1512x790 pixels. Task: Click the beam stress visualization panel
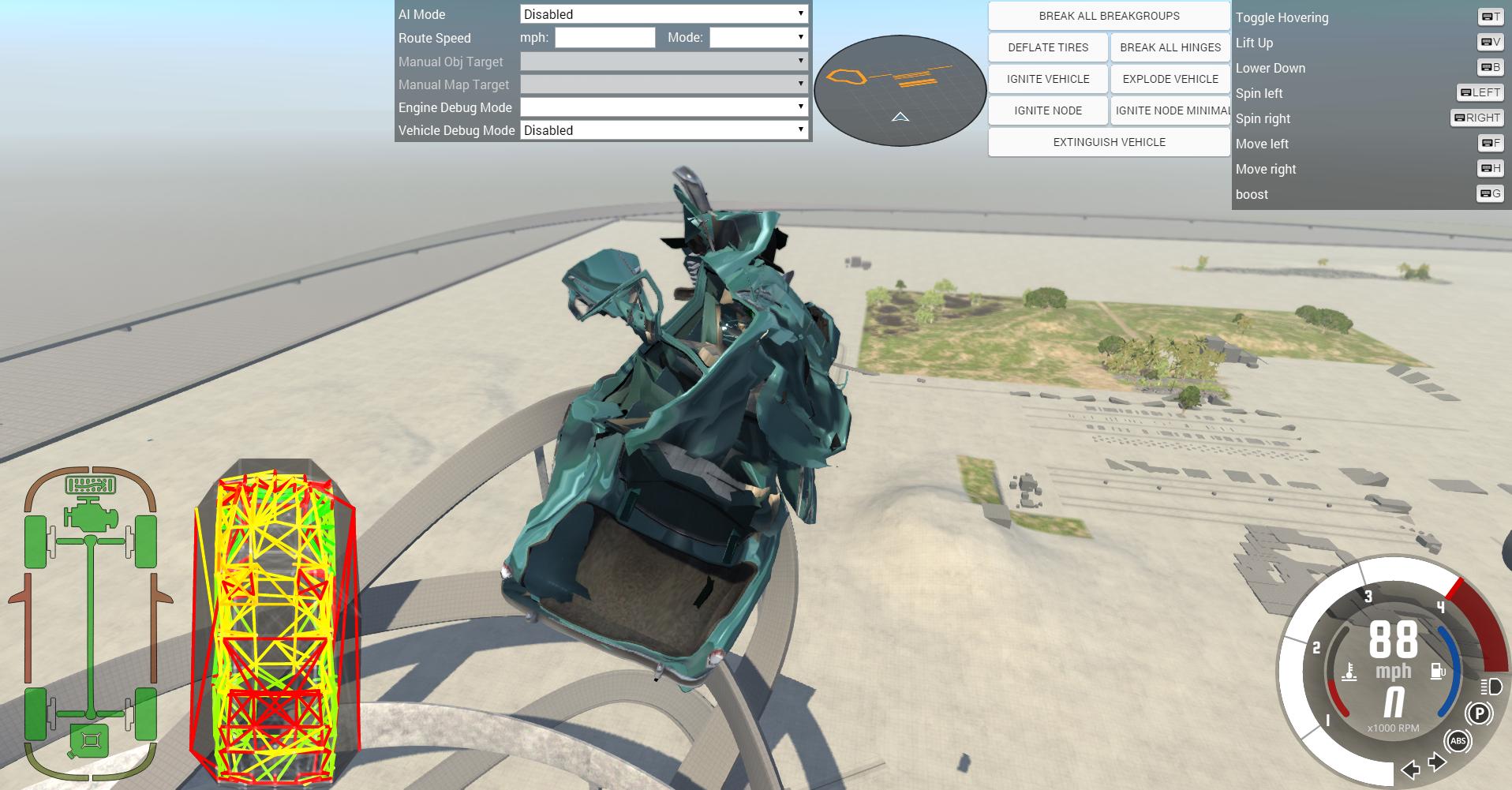[x=275, y=623]
